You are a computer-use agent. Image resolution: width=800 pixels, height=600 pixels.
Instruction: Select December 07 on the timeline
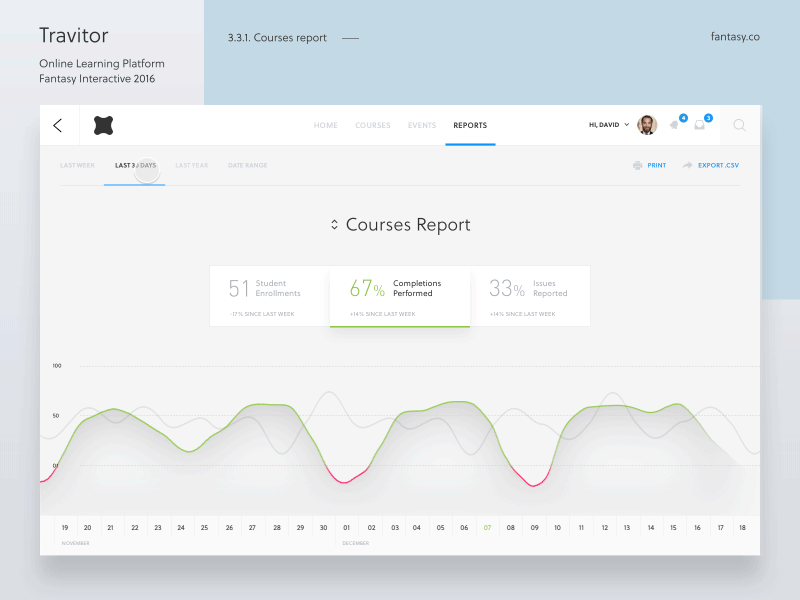(x=487, y=527)
